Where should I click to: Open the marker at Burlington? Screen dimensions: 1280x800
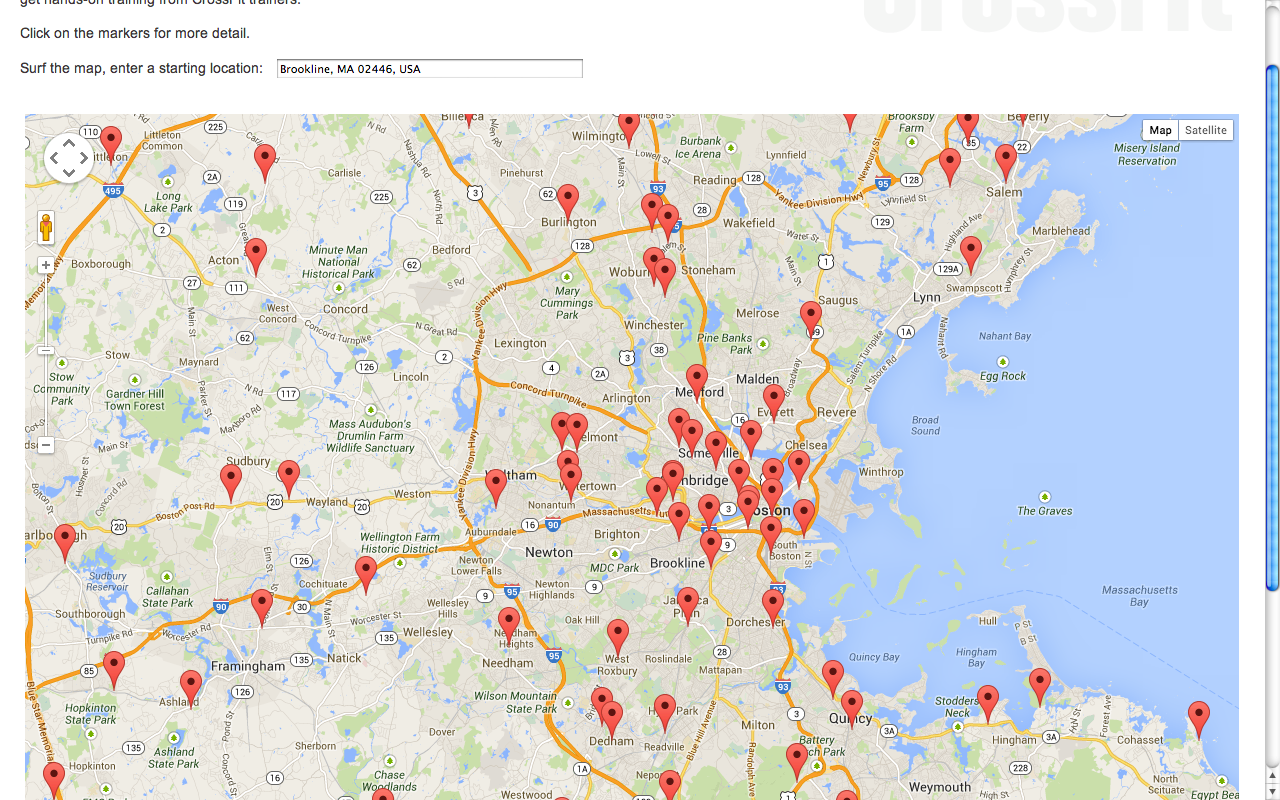click(568, 204)
